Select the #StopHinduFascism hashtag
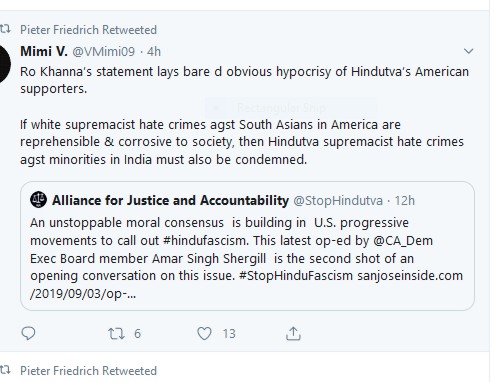This screenshot has width=500, height=382. pos(296,276)
